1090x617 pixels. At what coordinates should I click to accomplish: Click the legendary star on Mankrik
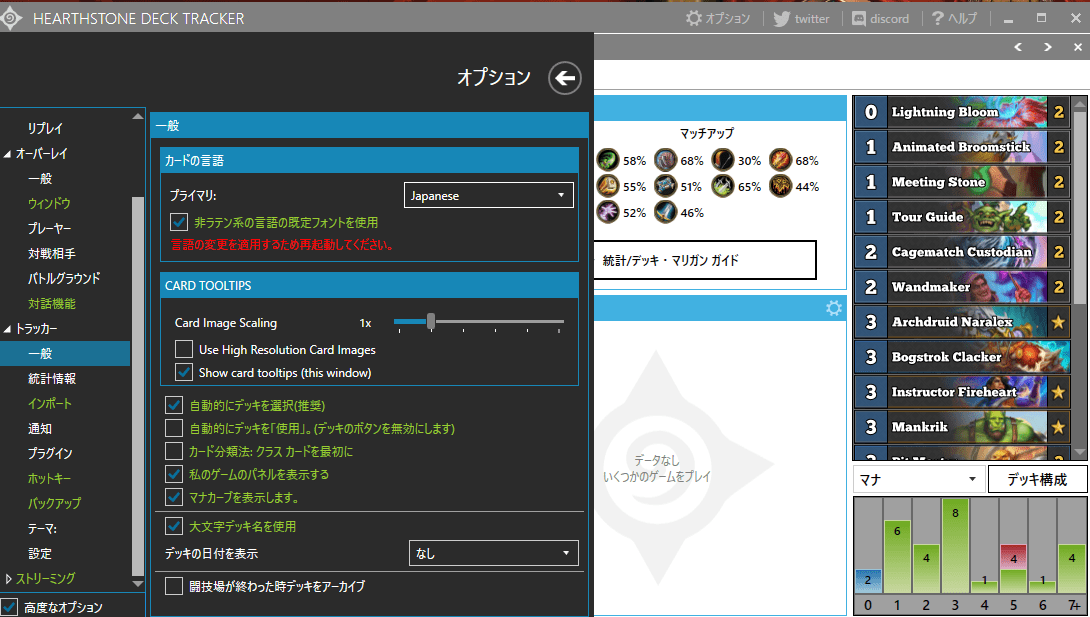tap(1058, 427)
